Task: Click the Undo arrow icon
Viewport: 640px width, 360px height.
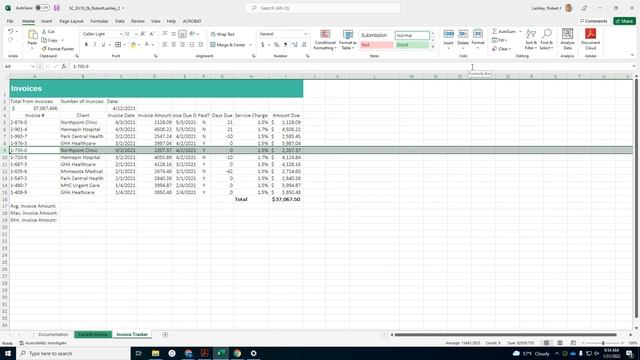Action: pos(11,31)
